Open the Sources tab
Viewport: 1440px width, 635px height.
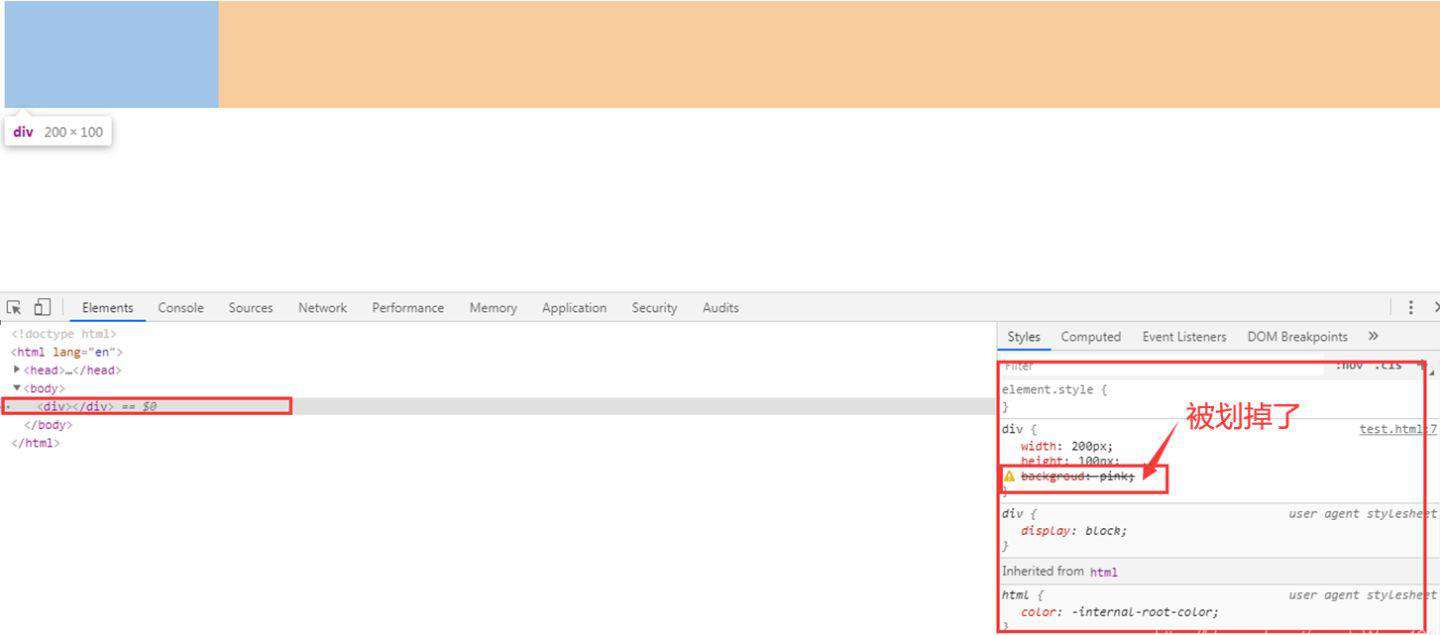coord(251,308)
